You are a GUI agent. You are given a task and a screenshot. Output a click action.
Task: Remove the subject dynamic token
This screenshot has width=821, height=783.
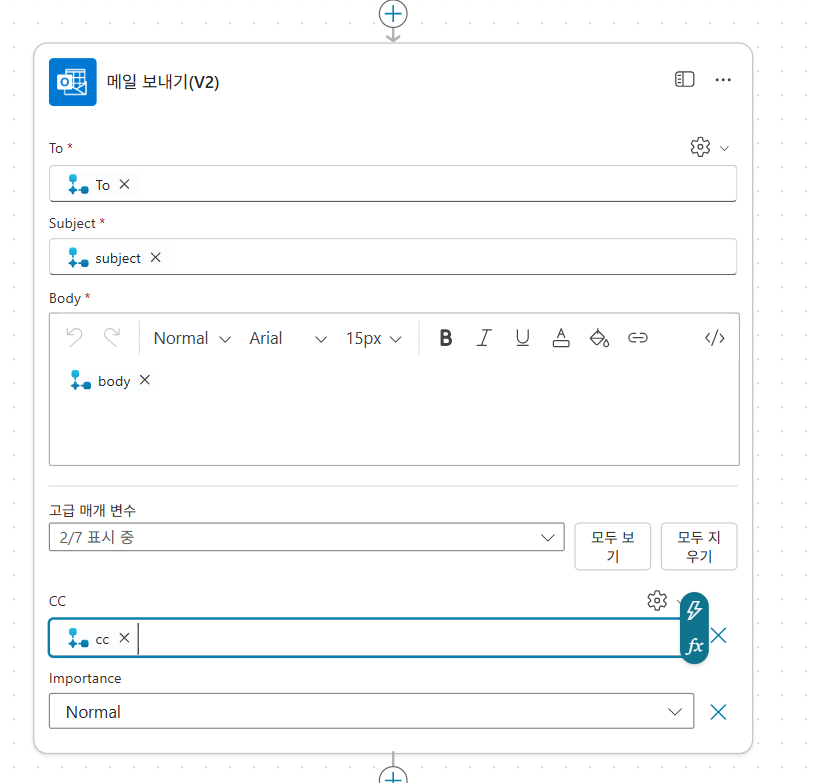[x=156, y=258]
